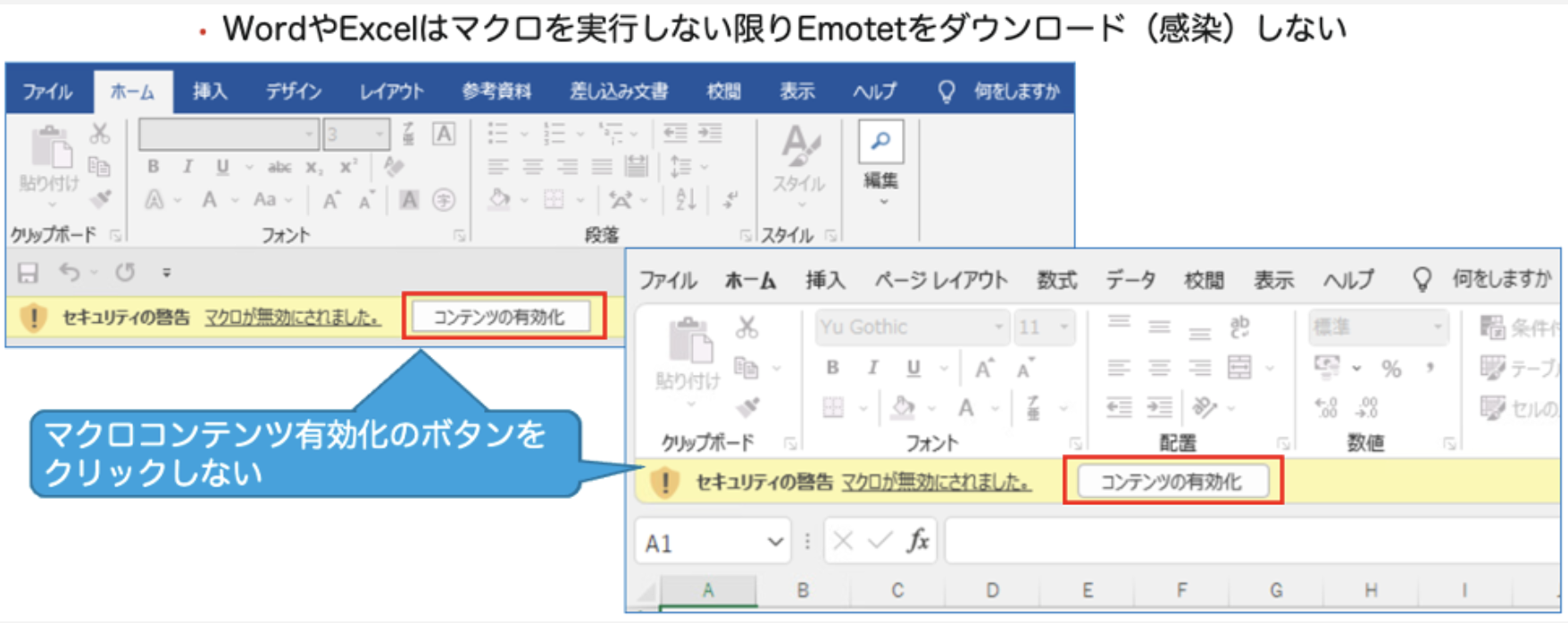Toggle Bold in Excel font group
The width and height of the screenshot is (1568, 623).
832,367
